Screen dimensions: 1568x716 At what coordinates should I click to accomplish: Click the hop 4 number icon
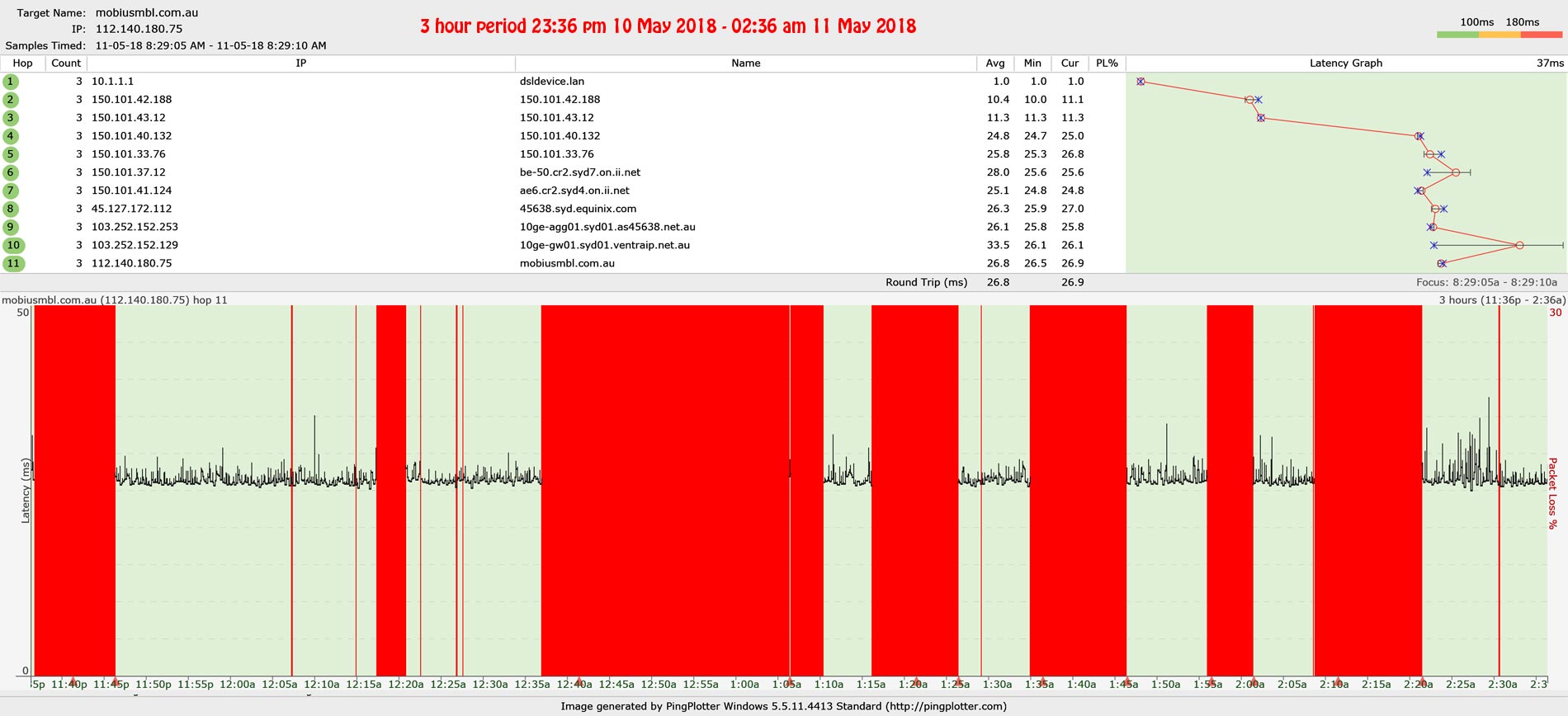click(11, 136)
